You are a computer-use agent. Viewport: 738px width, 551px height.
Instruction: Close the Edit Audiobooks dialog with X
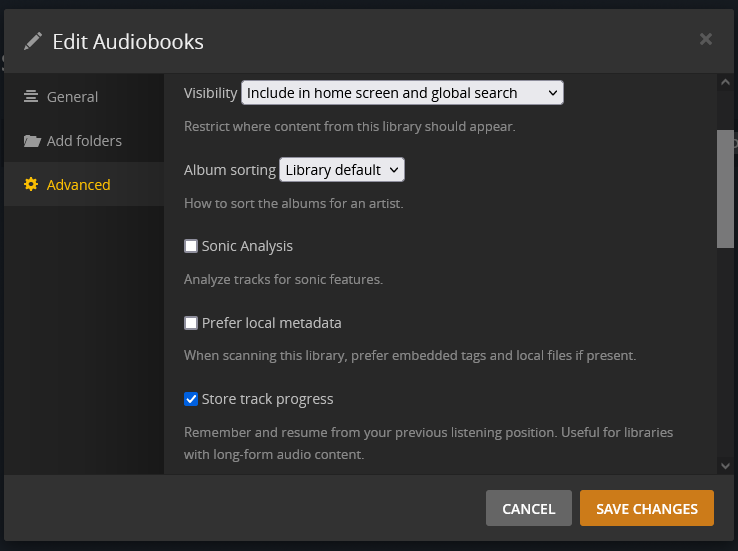pyautogui.click(x=706, y=39)
